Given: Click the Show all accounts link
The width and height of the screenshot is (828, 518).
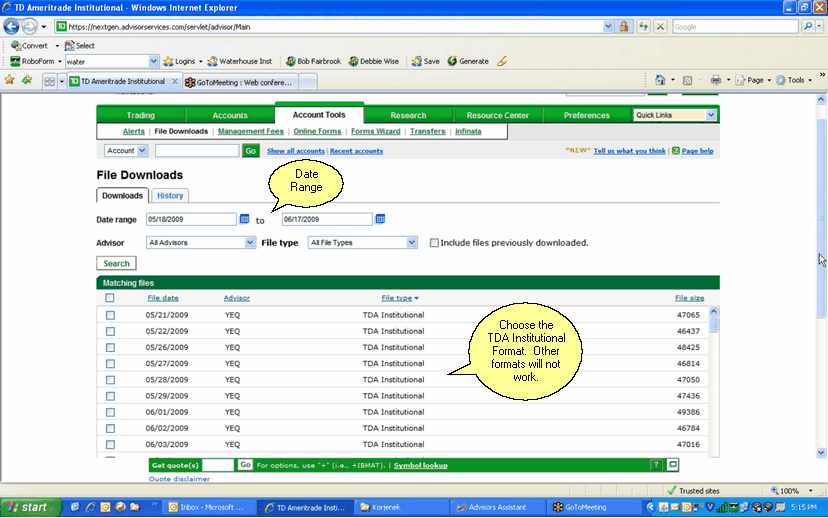Looking at the screenshot, I should pyautogui.click(x=296, y=151).
